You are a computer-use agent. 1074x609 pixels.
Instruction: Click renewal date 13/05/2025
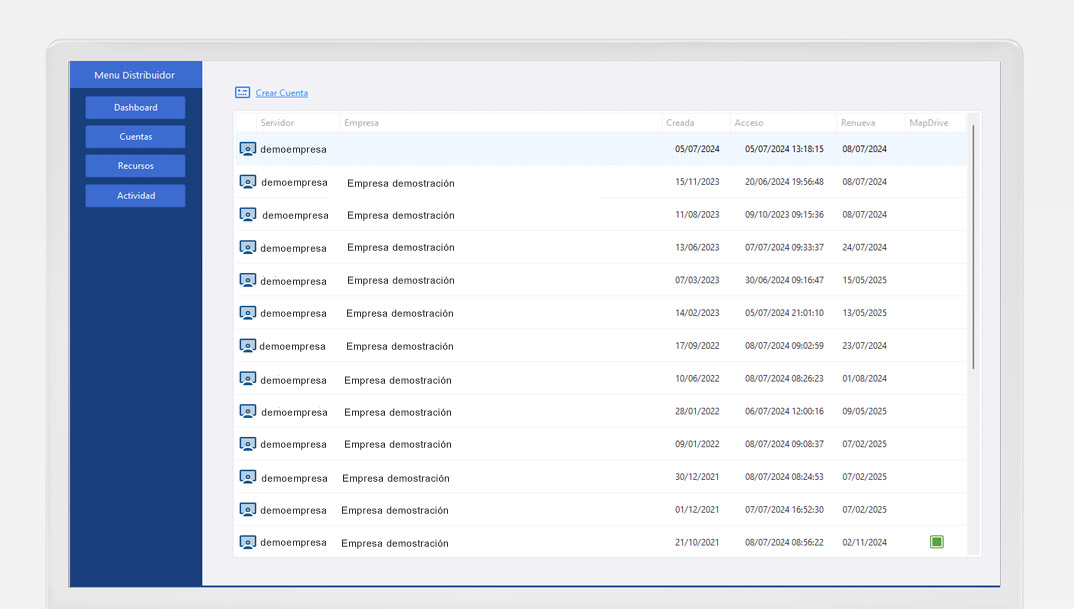(864, 313)
